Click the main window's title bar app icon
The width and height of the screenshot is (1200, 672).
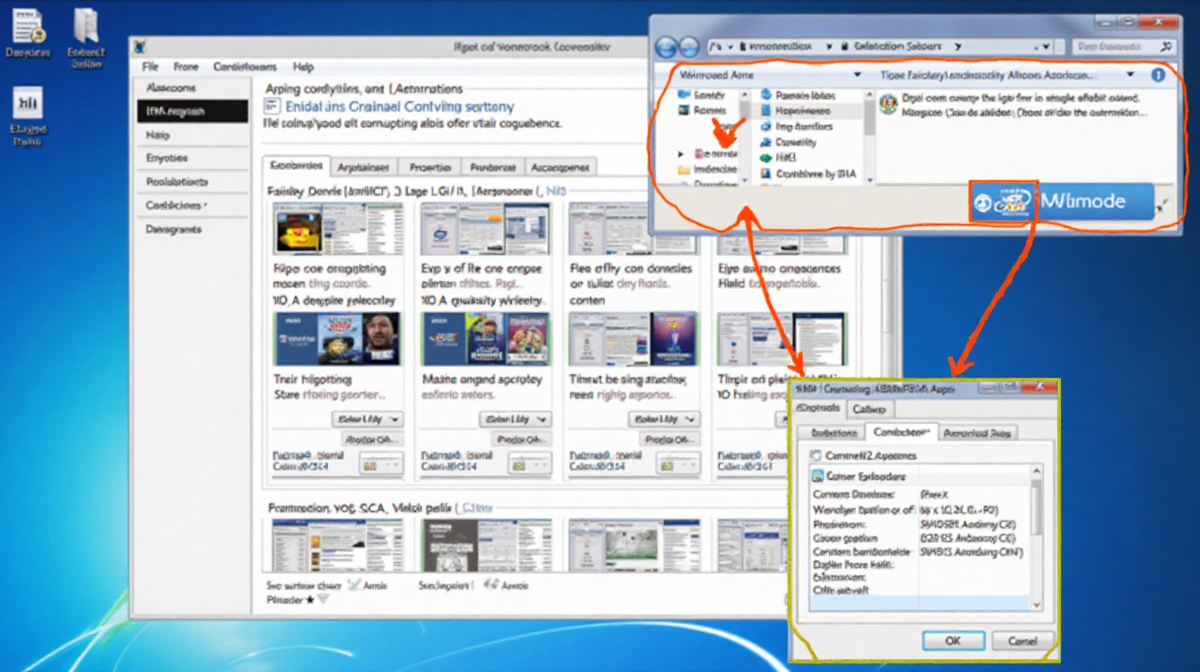click(x=141, y=46)
